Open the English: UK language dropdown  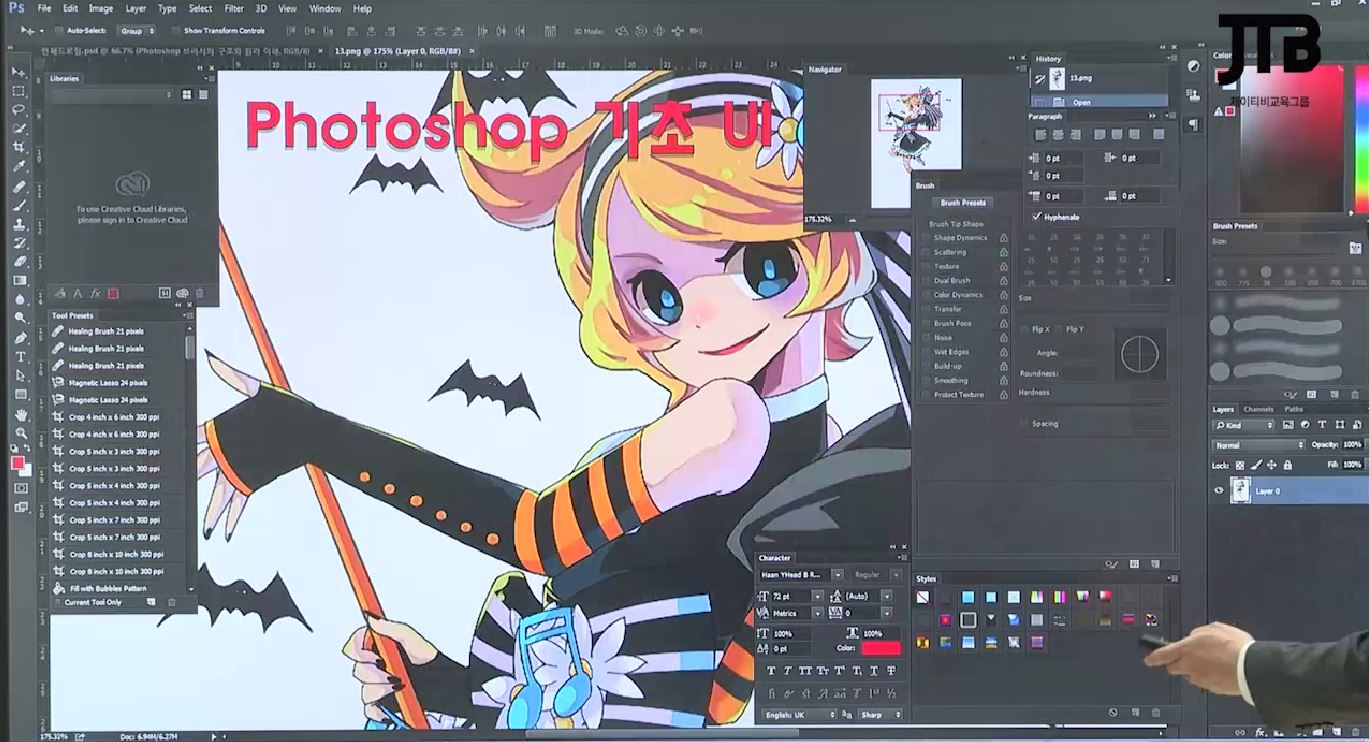(799, 715)
